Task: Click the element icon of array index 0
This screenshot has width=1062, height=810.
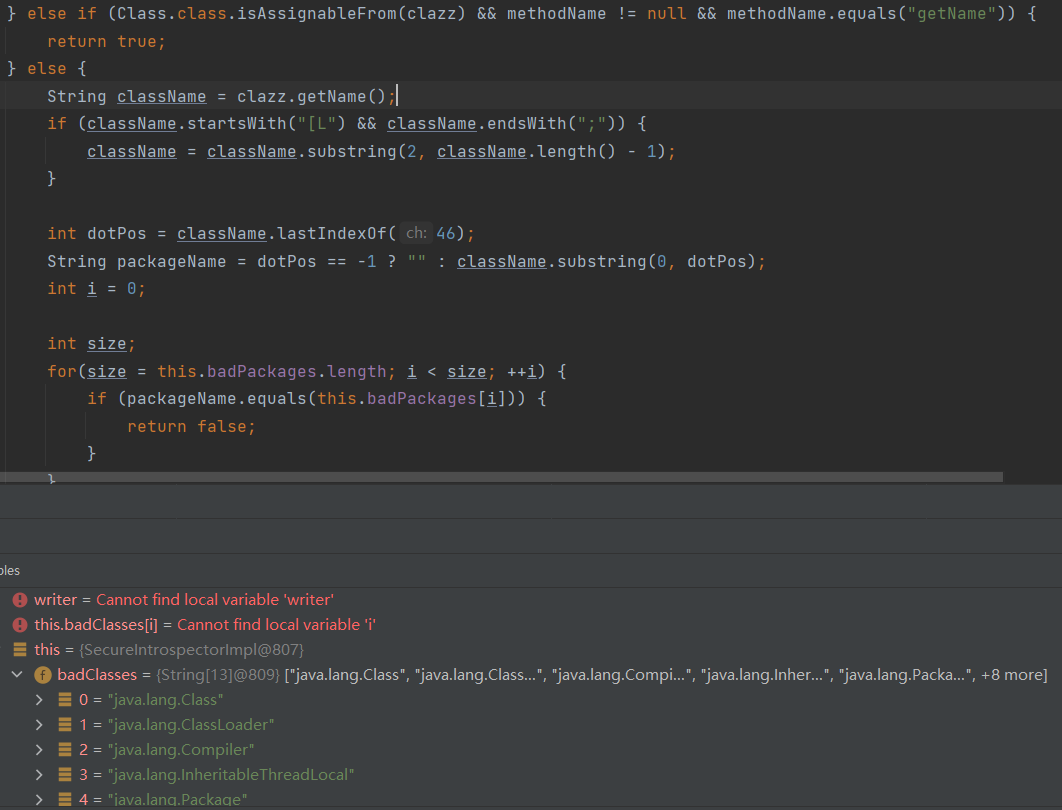Action: click(x=65, y=700)
